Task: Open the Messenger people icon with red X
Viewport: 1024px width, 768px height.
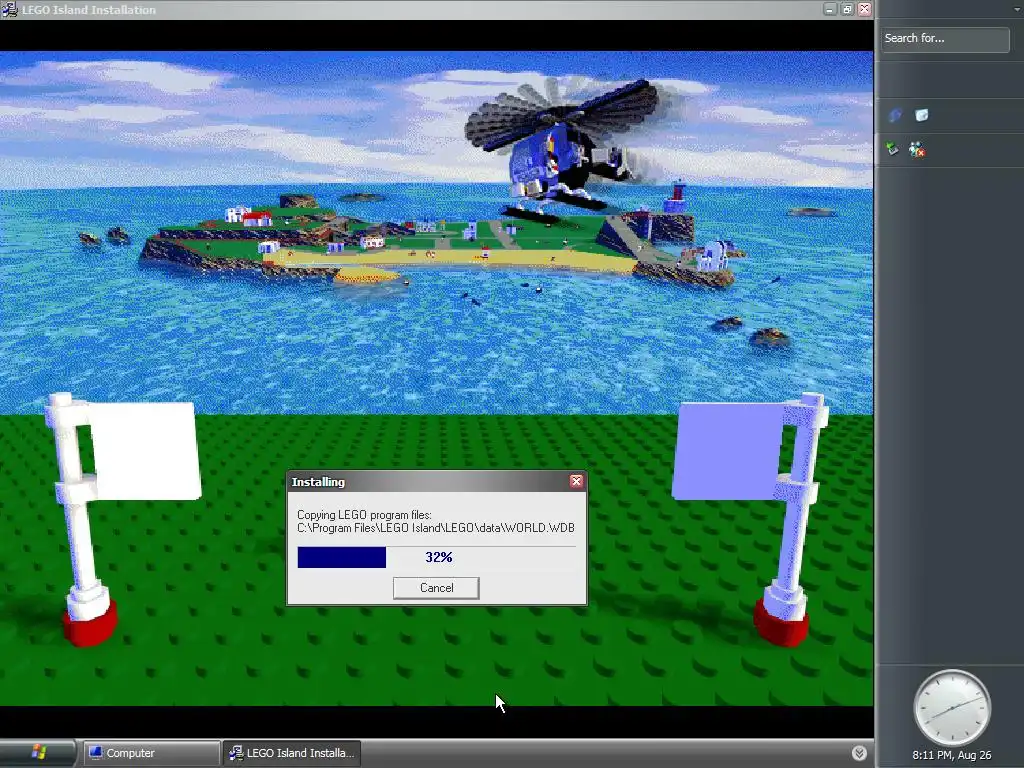Action: 917,150
